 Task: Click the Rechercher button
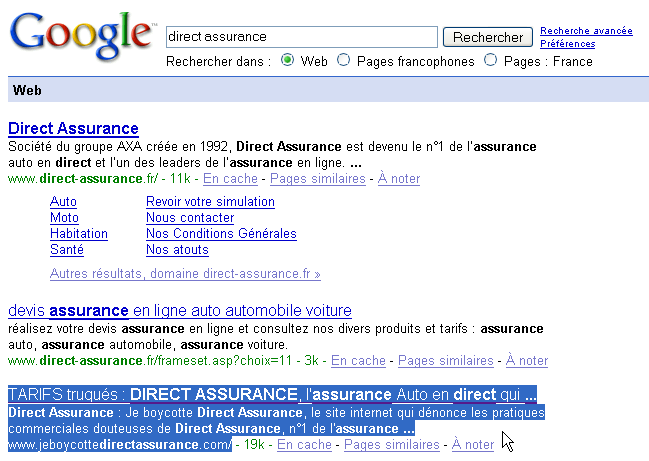coord(488,37)
